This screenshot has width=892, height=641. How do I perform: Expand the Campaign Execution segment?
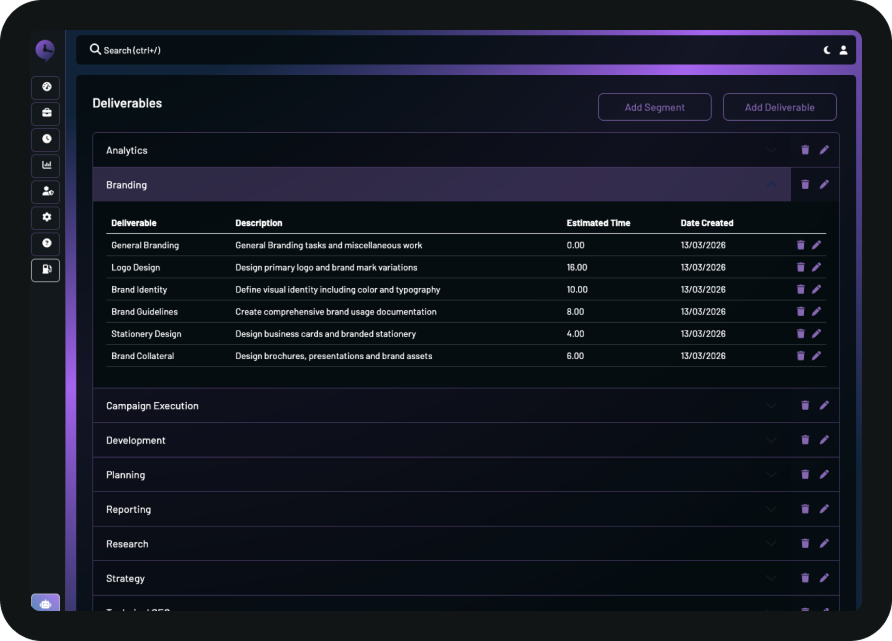[x=771, y=406]
